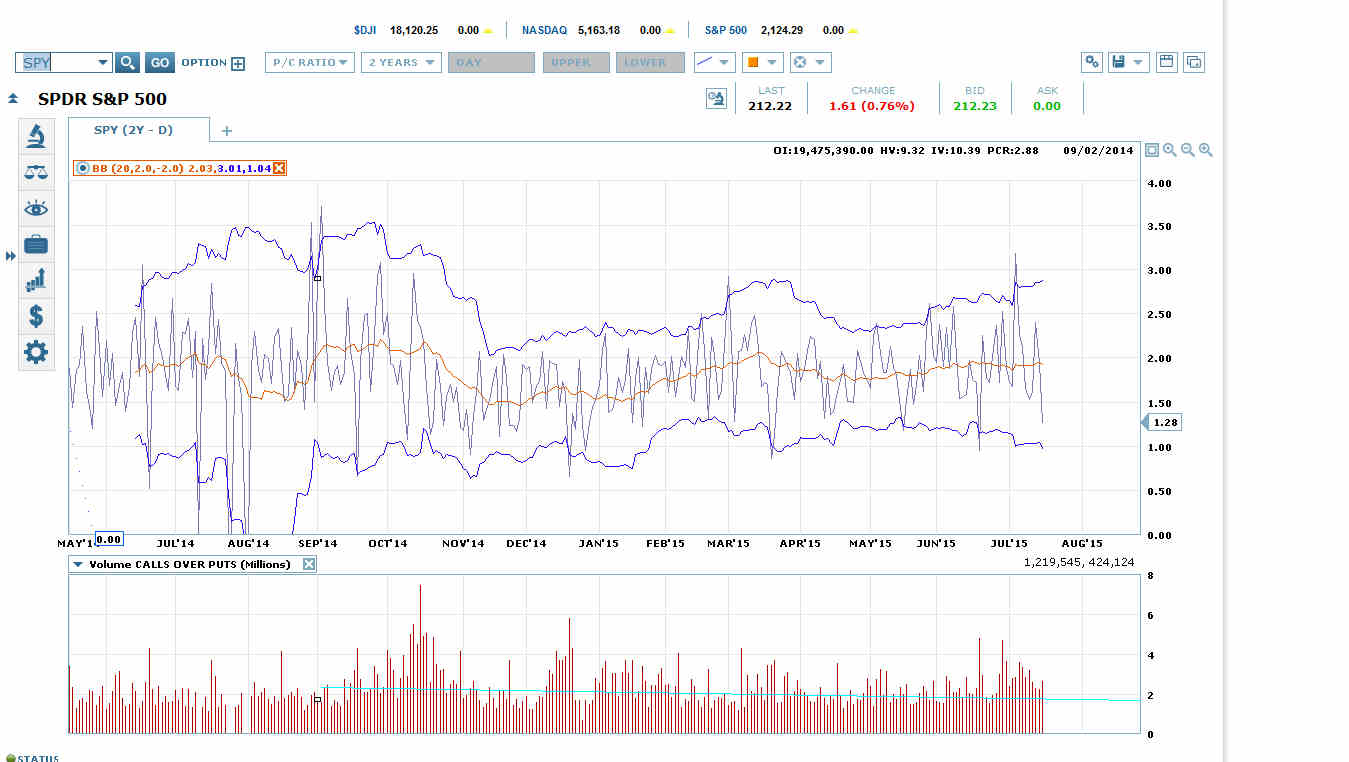Open the balance scales compare tool
1349x762 pixels.
[x=36, y=172]
